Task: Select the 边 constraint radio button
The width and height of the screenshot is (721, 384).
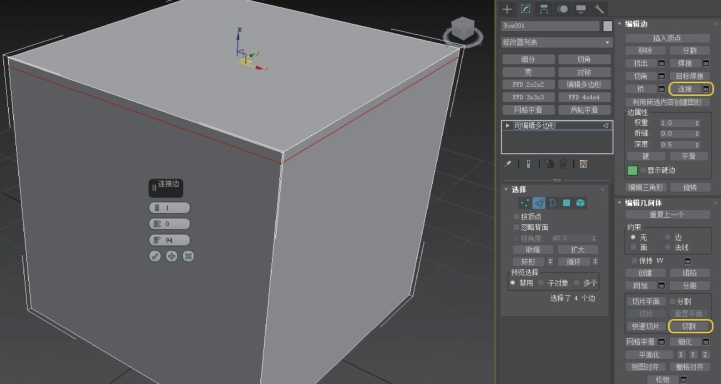Action: coord(668,237)
